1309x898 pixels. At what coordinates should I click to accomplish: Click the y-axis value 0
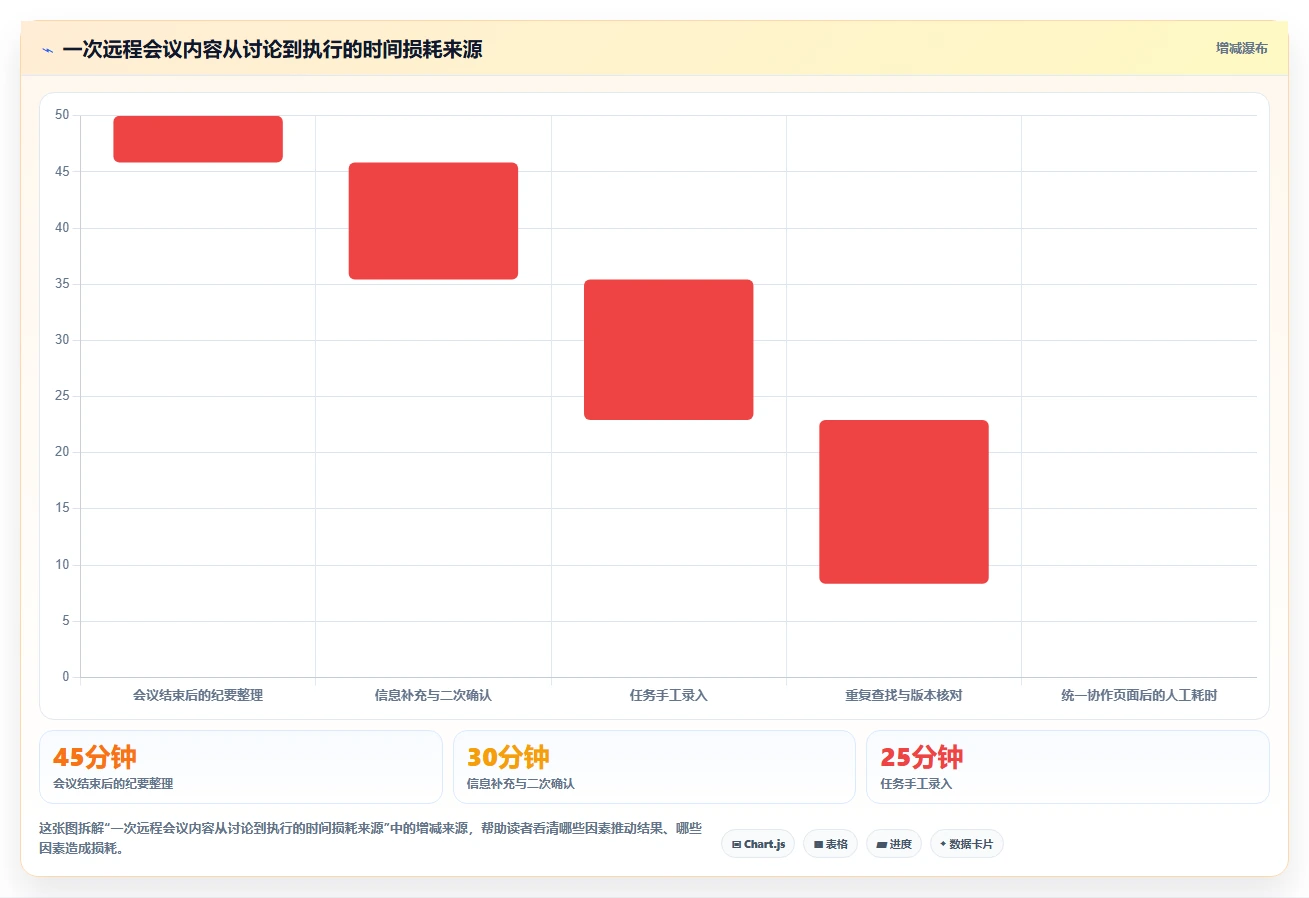[66, 677]
